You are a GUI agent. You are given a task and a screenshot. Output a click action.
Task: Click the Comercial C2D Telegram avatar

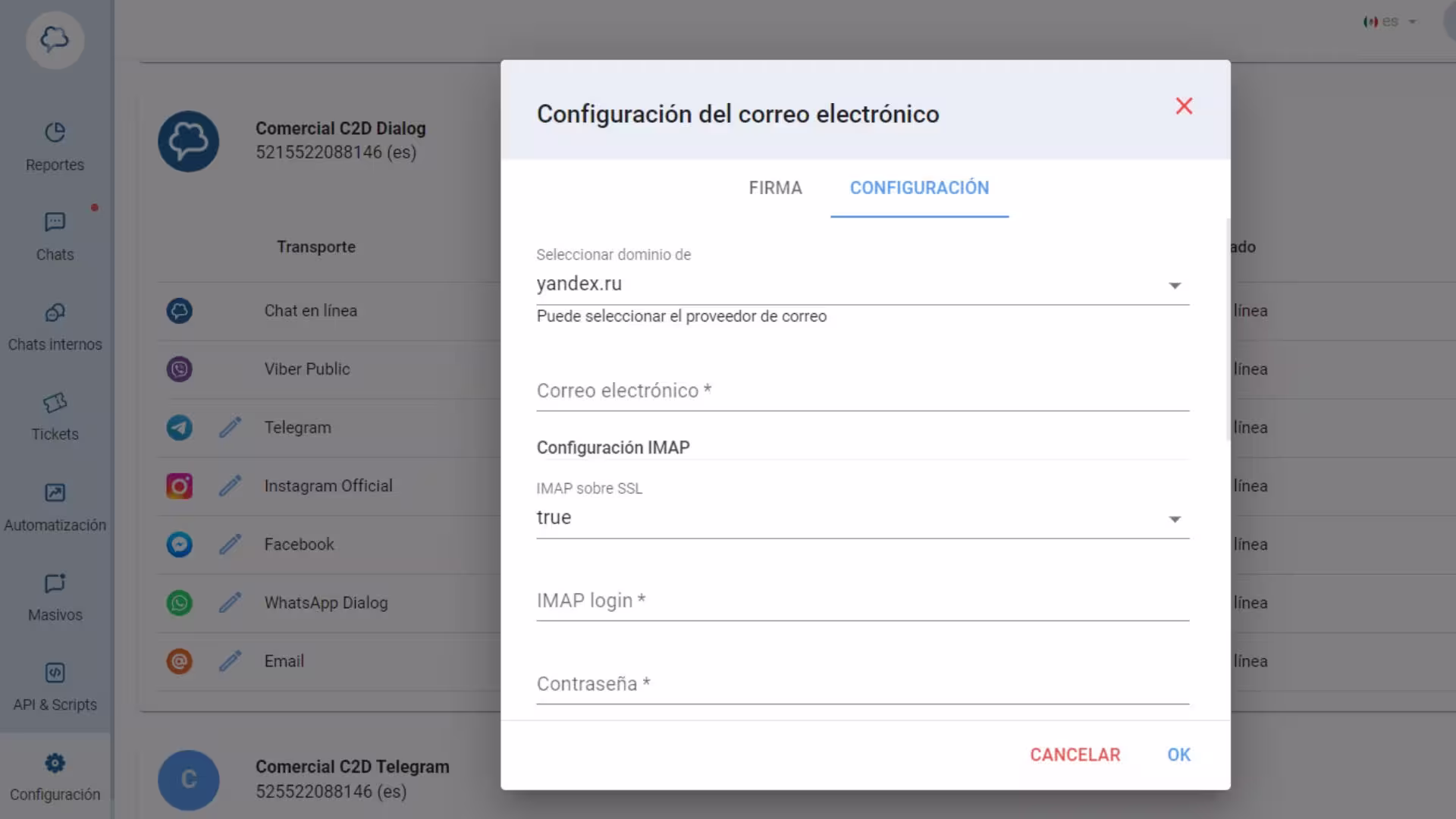pos(188,780)
